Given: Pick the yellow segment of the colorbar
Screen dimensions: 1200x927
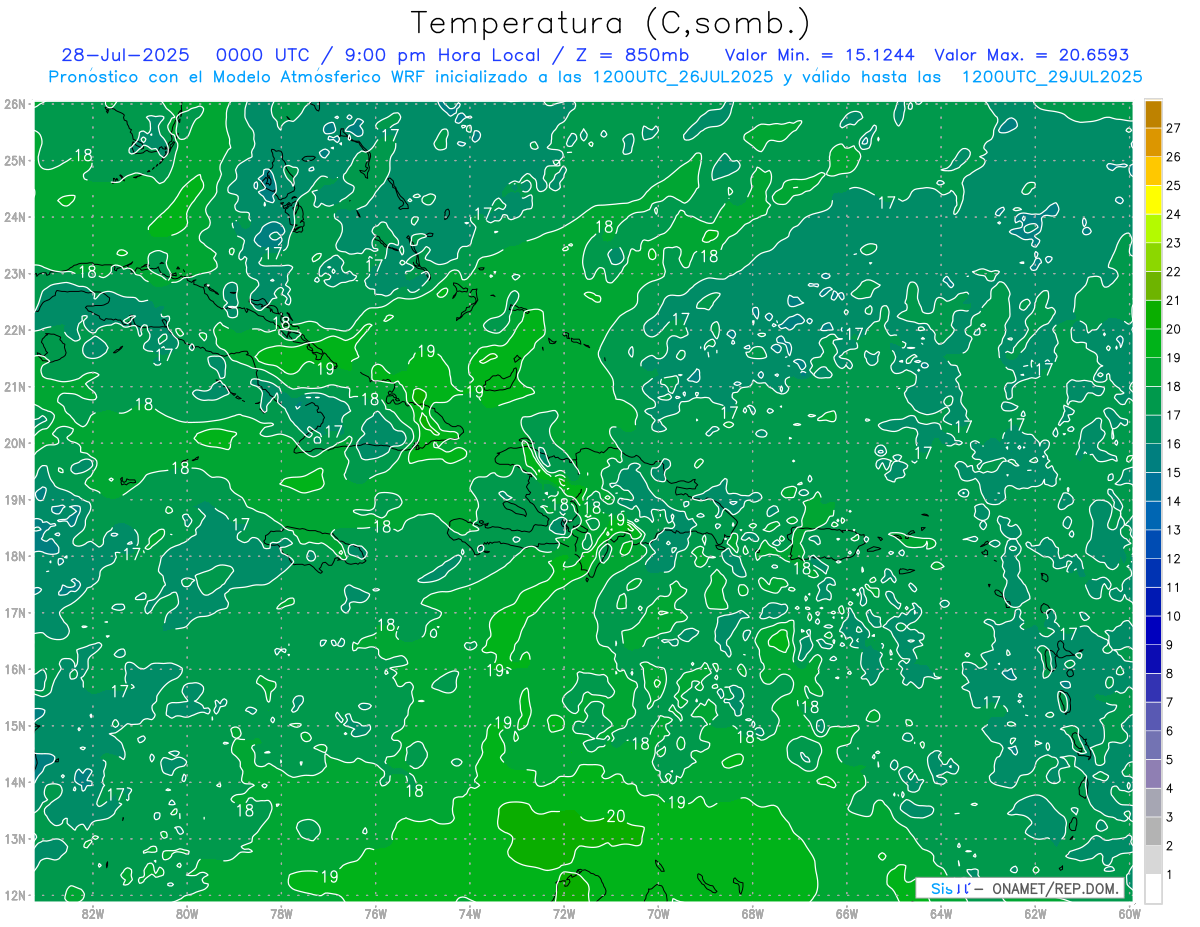Looking at the screenshot, I should pos(1153,200).
